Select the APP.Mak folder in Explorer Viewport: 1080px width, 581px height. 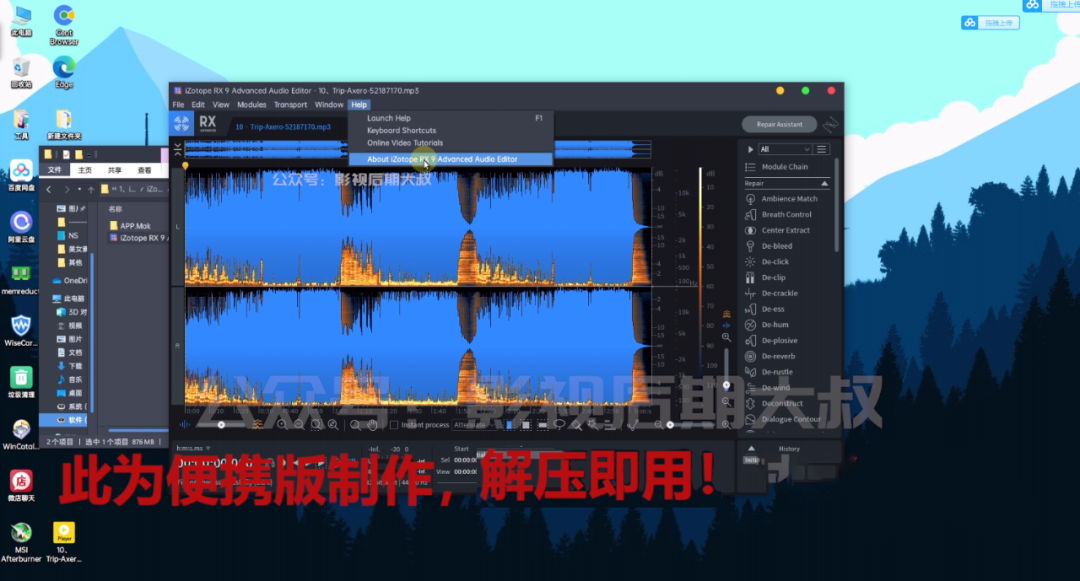click(x=130, y=226)
